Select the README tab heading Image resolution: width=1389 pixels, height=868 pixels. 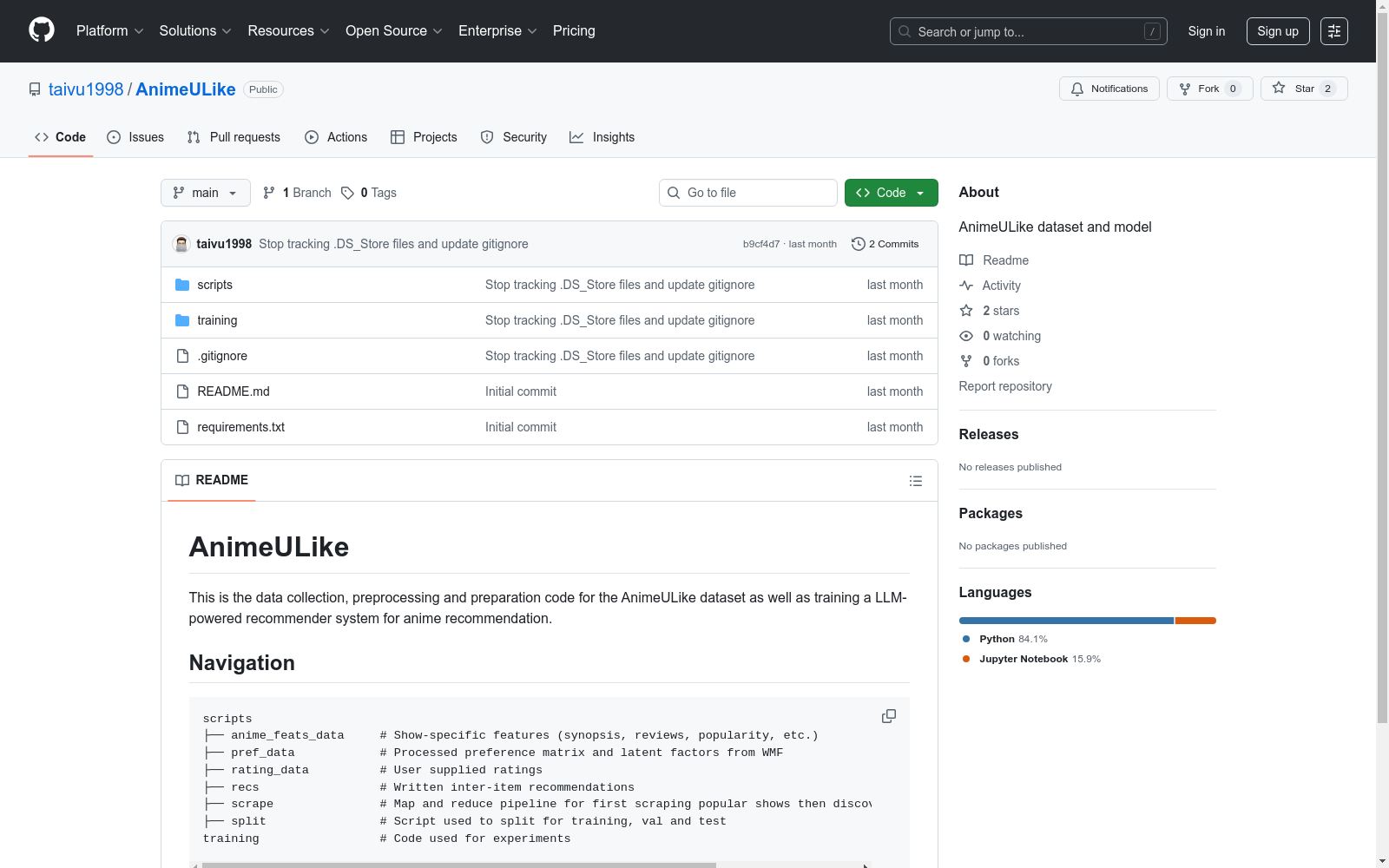click(x=212, y=480)
